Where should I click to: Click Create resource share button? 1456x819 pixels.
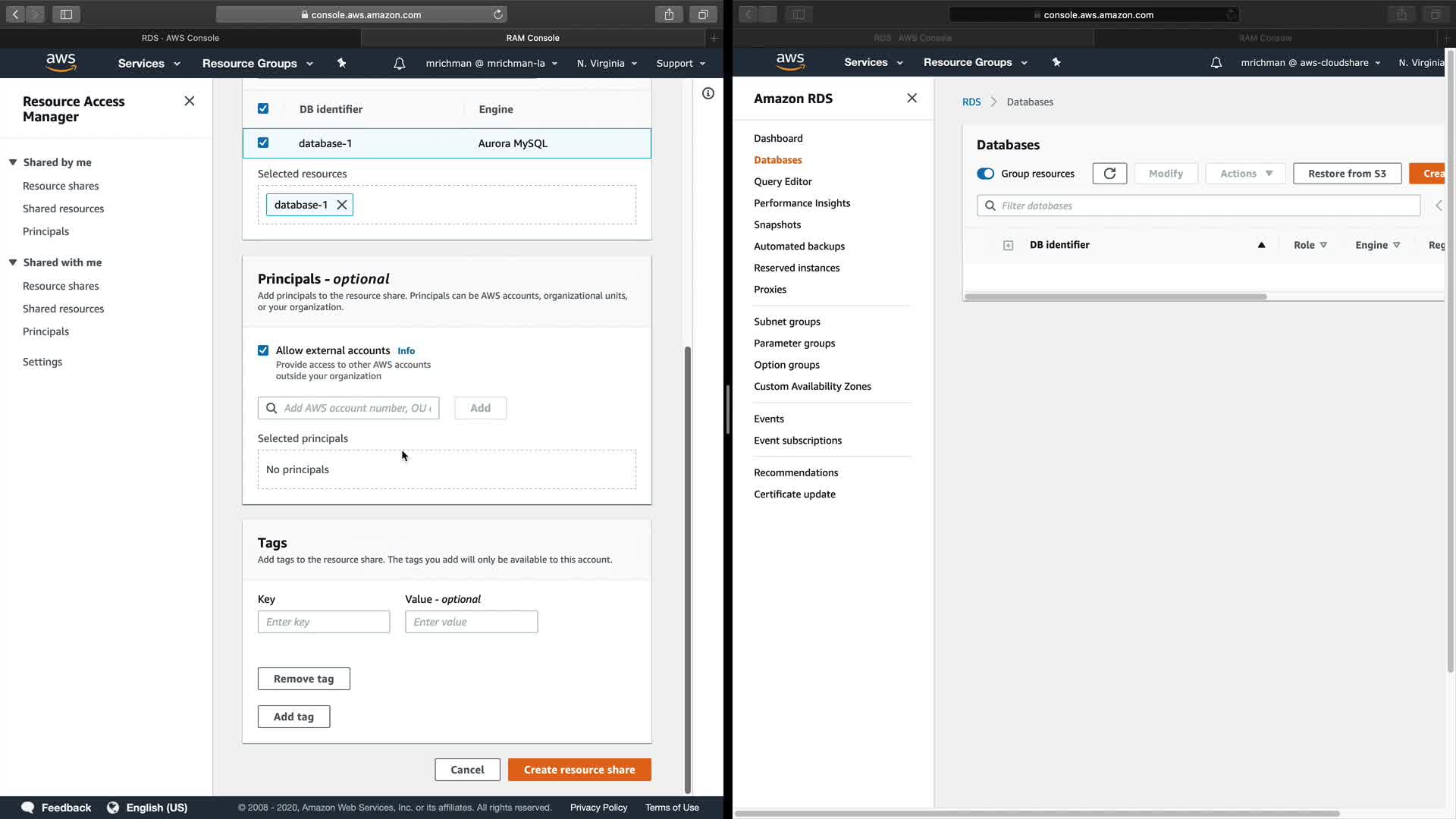coord(579,770)
